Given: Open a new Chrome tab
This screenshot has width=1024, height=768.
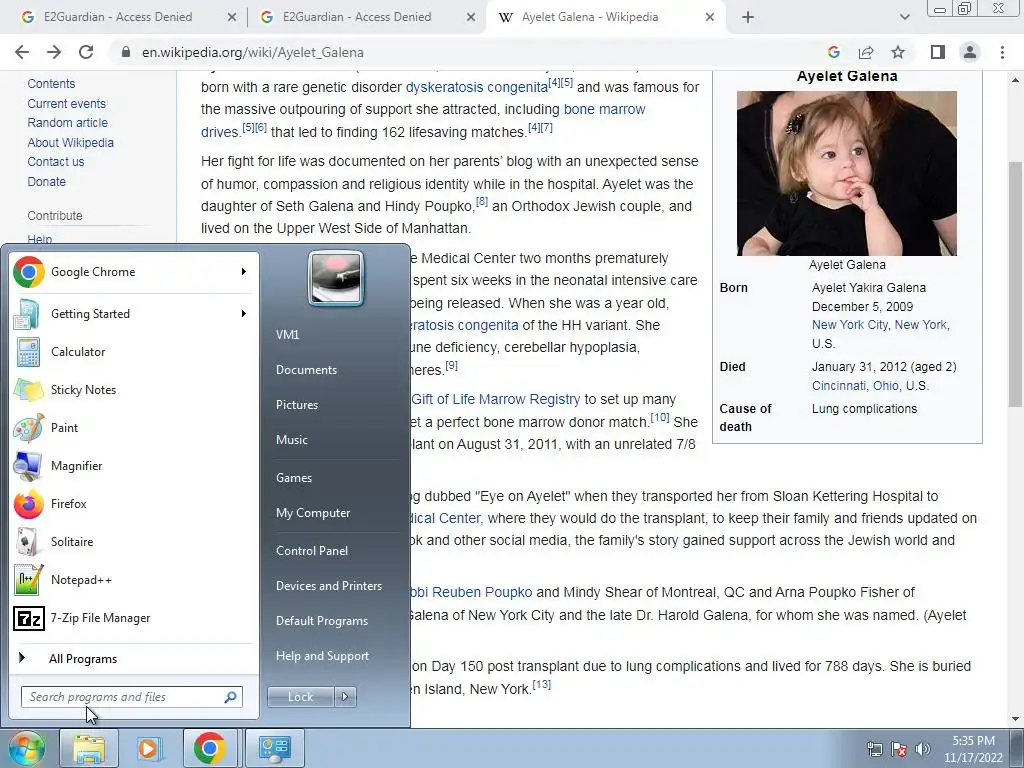Looking at the screenshot, I should coord(748,17).
